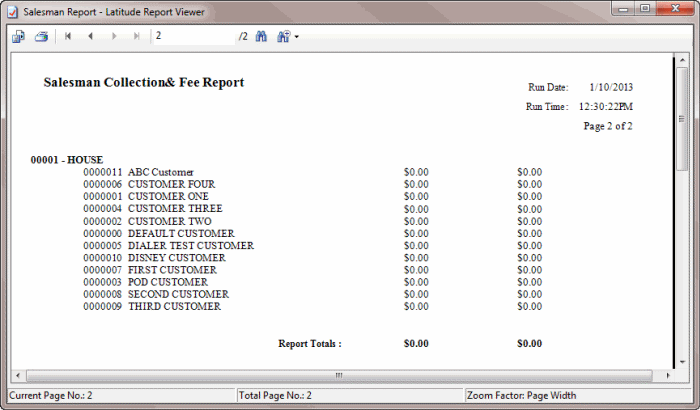The image size is (700, 410).
Task: Maximize the Report Viewer window
Action: [x=644, y=9]
